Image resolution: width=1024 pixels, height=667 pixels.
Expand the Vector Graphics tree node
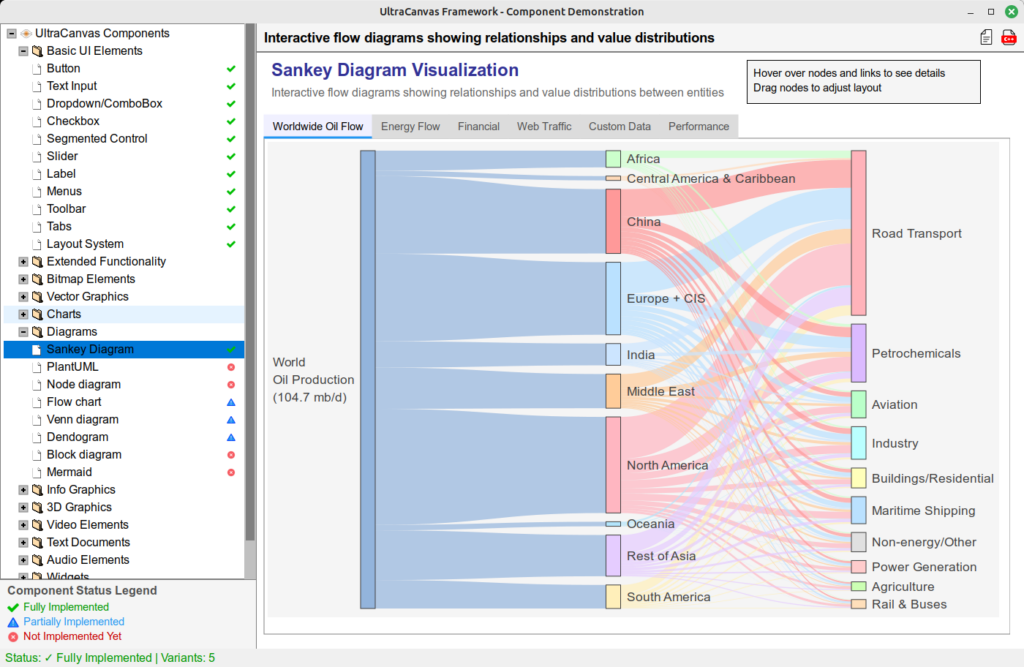point(23,297)
